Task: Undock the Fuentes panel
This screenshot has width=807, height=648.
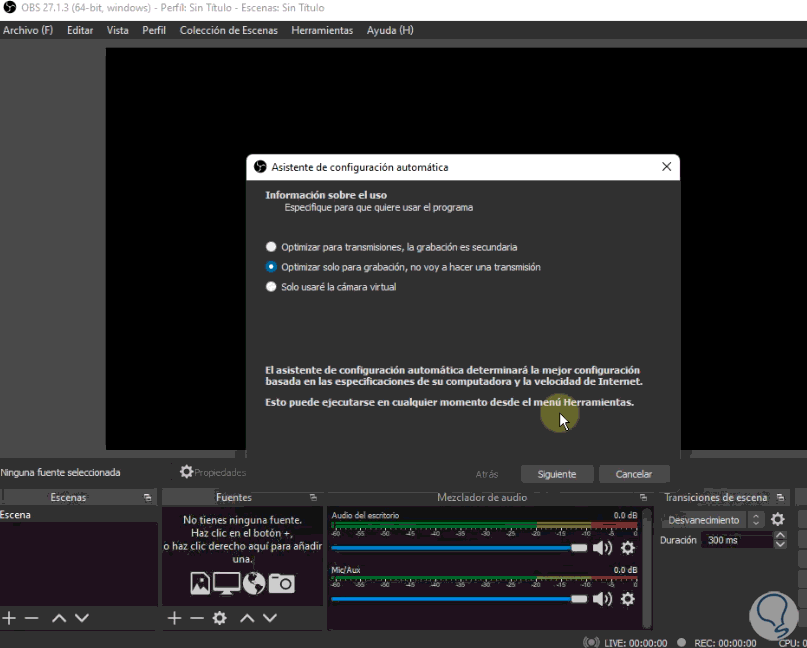Action: coord(313,498)
